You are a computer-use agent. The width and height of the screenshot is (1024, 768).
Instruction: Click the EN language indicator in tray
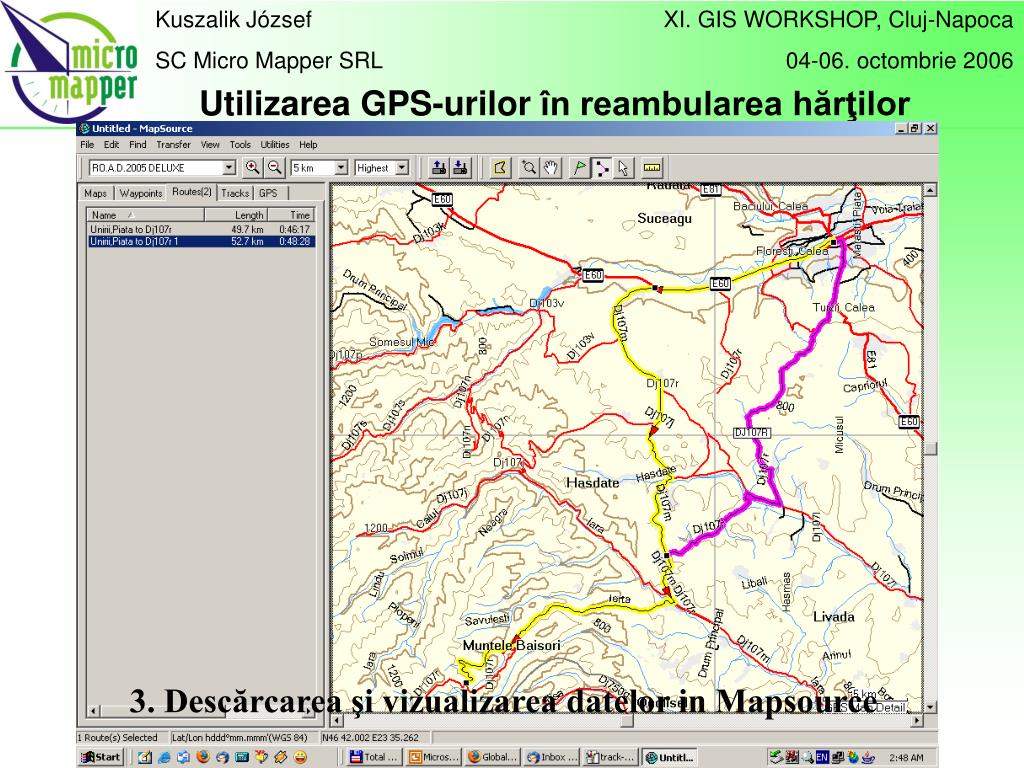click(x=822, y=757)
